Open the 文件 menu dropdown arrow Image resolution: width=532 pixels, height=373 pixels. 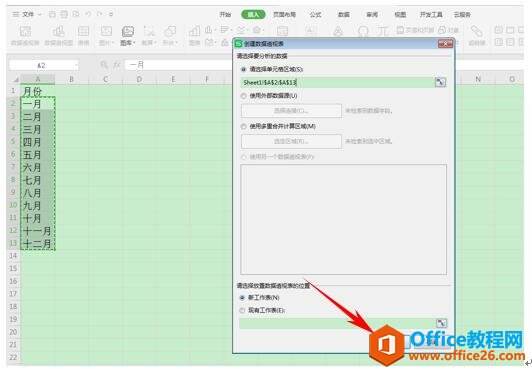pos(40,15)
